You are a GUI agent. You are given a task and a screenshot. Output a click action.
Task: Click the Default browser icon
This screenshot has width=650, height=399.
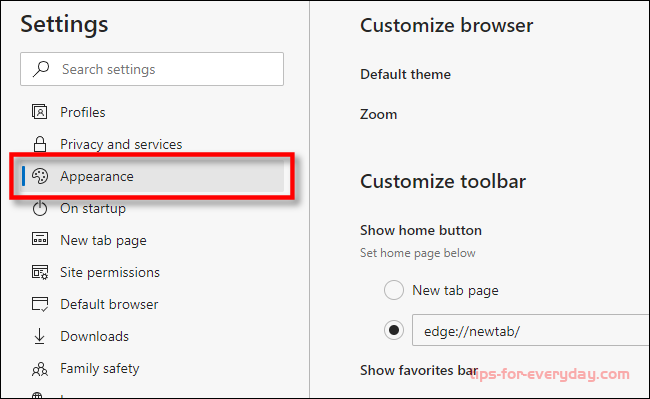tap(40, 304)
